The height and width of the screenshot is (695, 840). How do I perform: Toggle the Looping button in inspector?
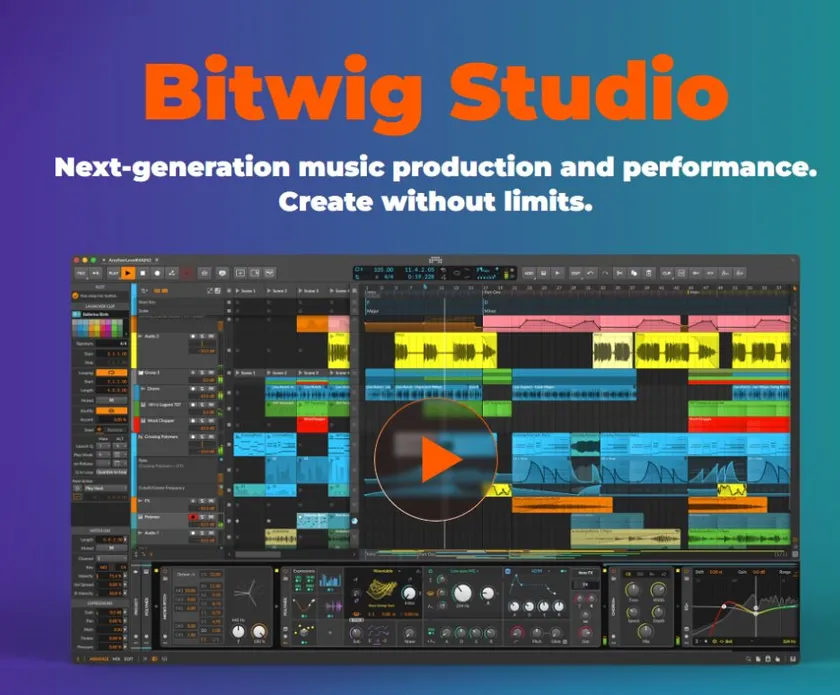coord(111,372)
